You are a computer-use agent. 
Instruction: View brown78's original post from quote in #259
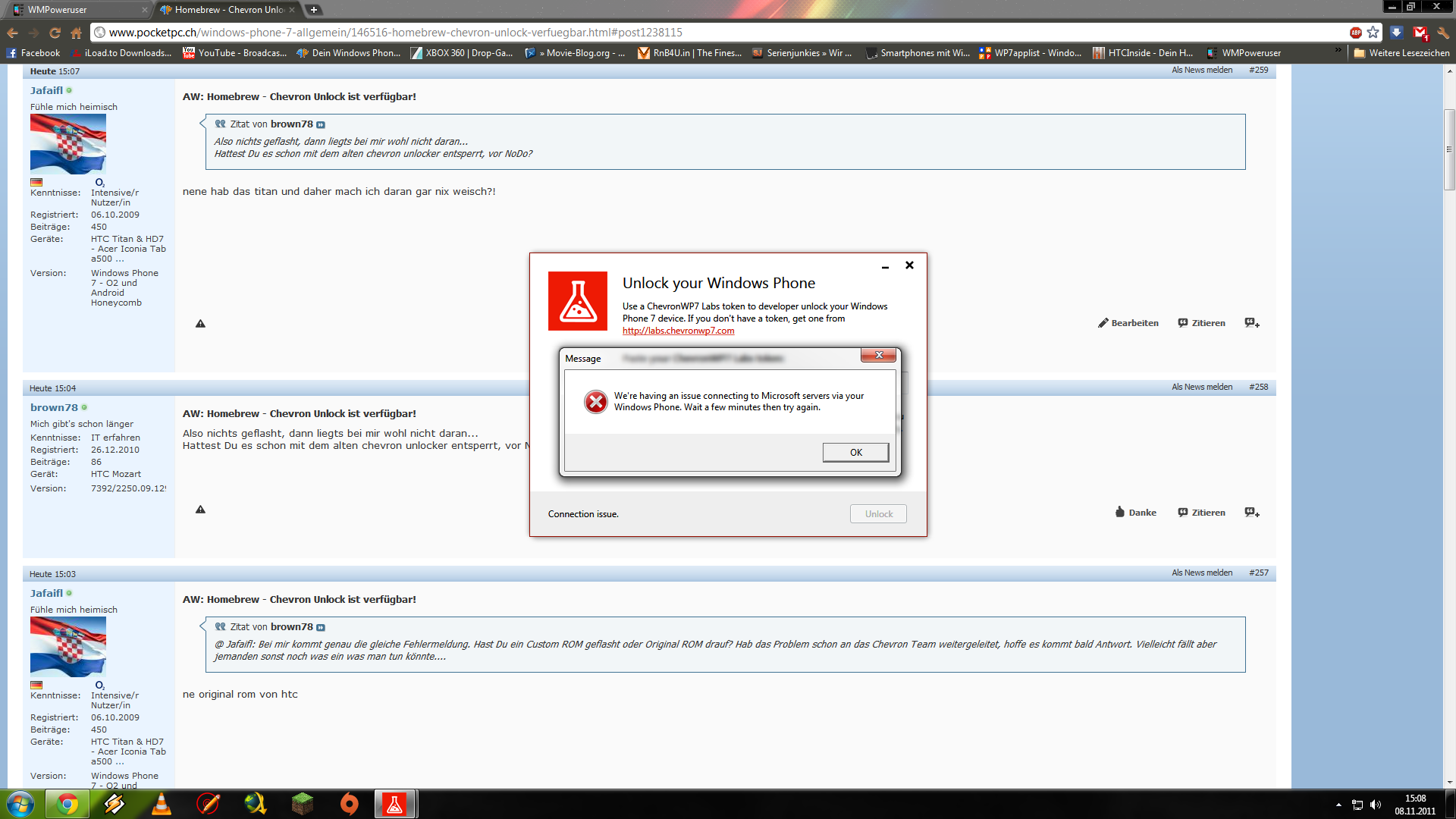pos(320,124)
